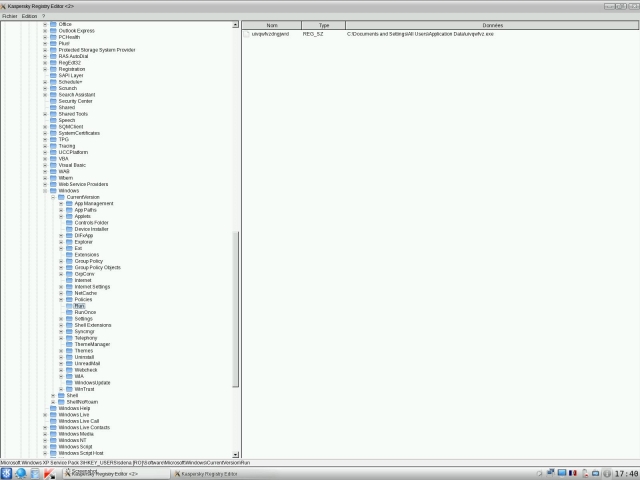Click the 17:40 clock in the tray
This screenshot has height=480, width=640.
click(x=627, y=474)
